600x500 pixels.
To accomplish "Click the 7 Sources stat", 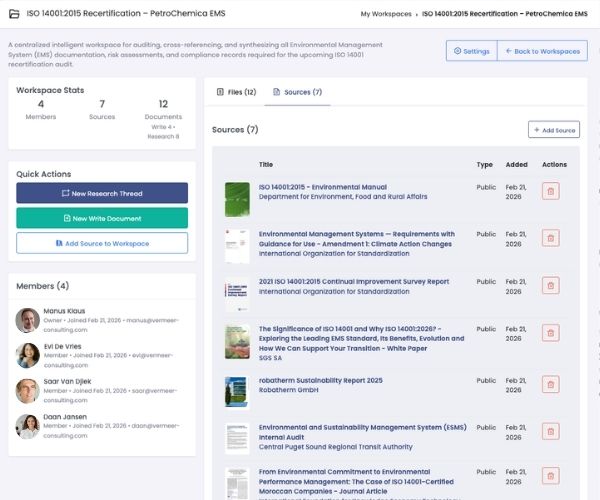I will point(102,110).
